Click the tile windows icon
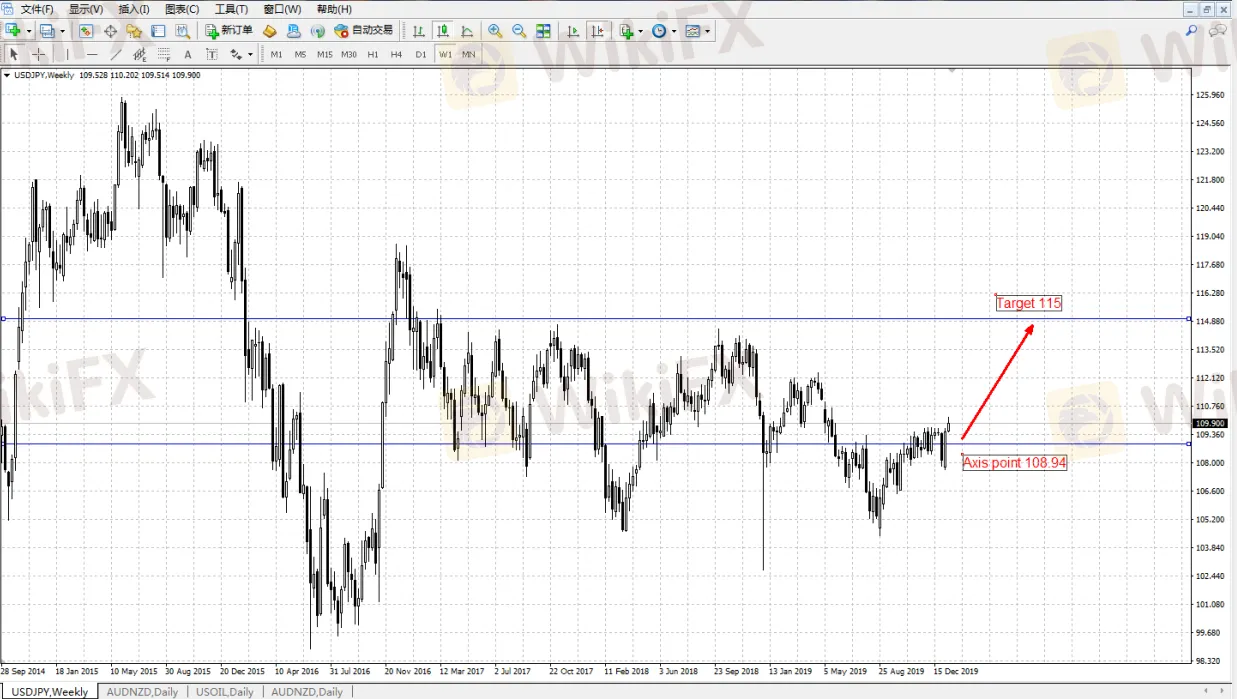Image resolution: width=1237 pixels, height=699 pixels. pyautogui.click(x=543, y=31)
